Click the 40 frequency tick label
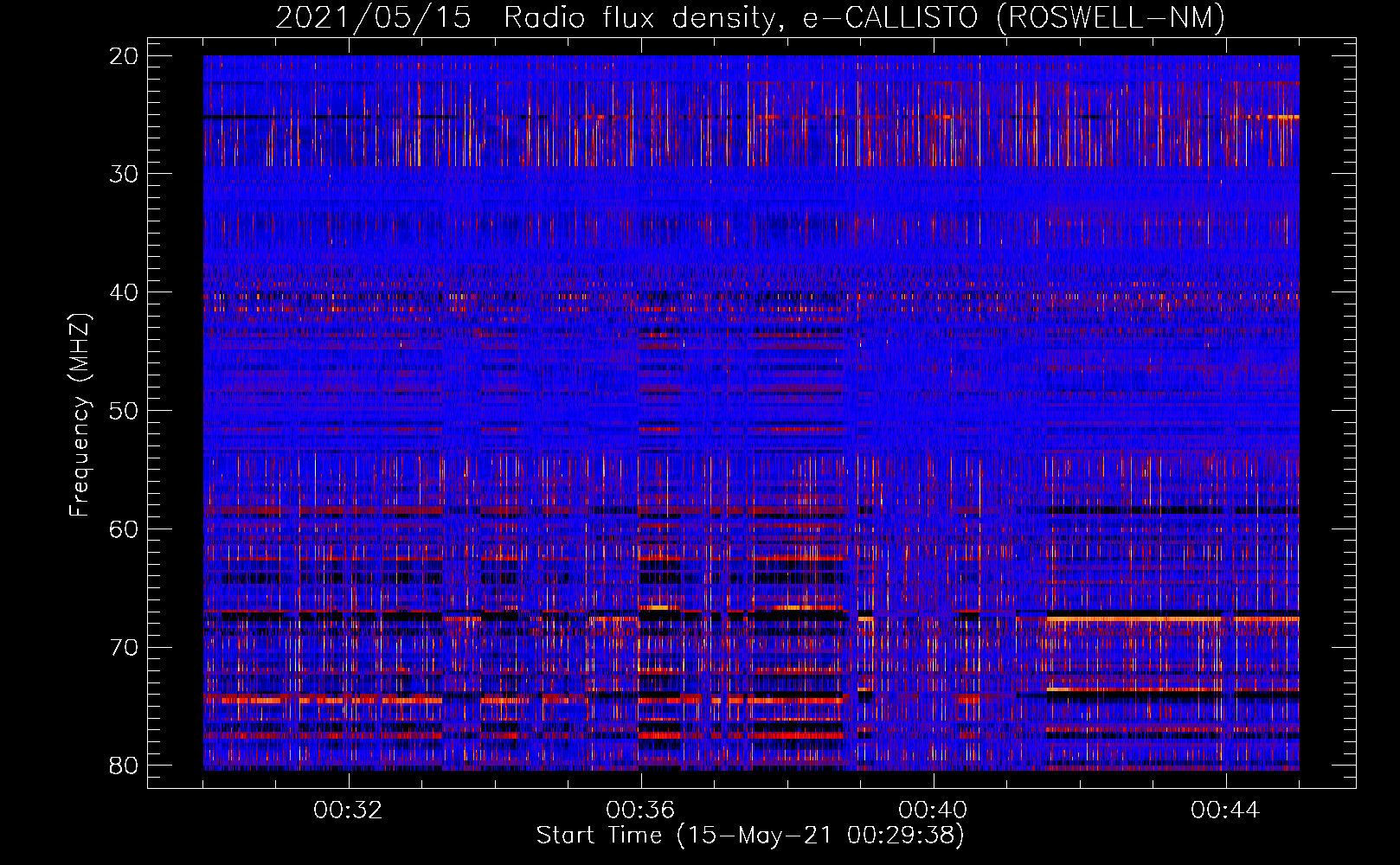The width and height of the screenshot is (1400, 865). click(x=124, y=292)
